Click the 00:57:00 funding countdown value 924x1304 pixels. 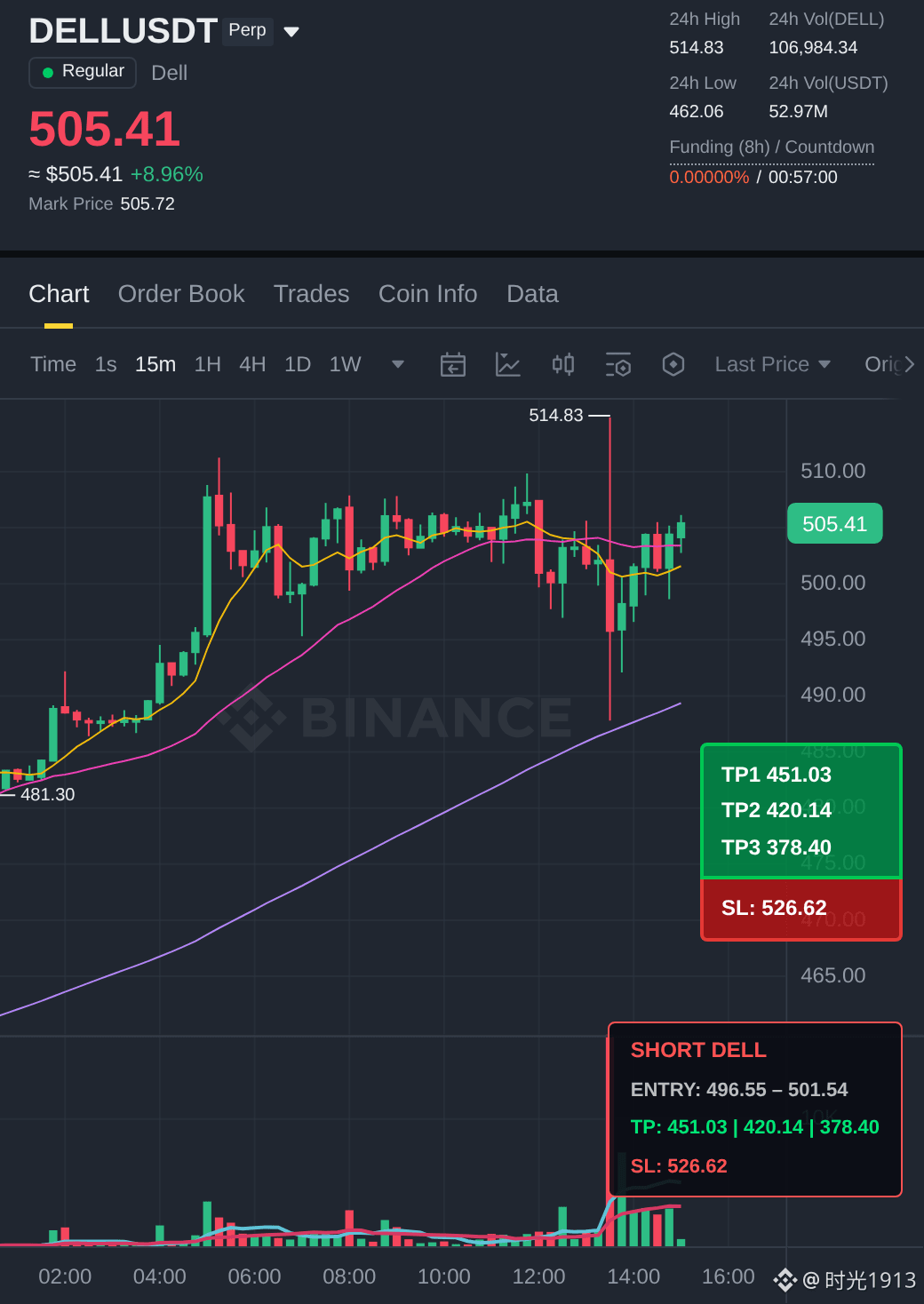803,178
